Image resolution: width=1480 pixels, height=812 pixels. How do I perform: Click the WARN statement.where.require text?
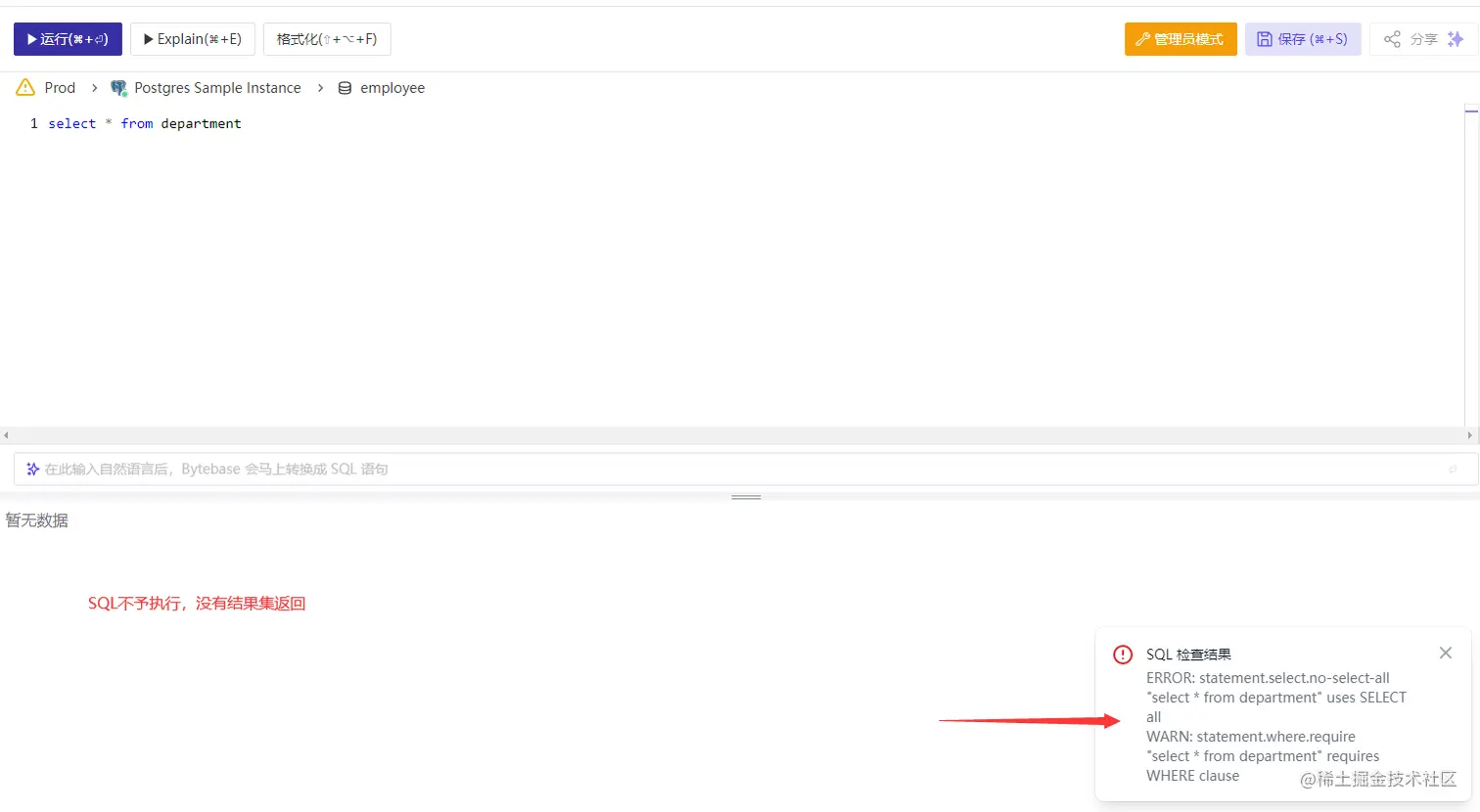(x=1251, y=737)
